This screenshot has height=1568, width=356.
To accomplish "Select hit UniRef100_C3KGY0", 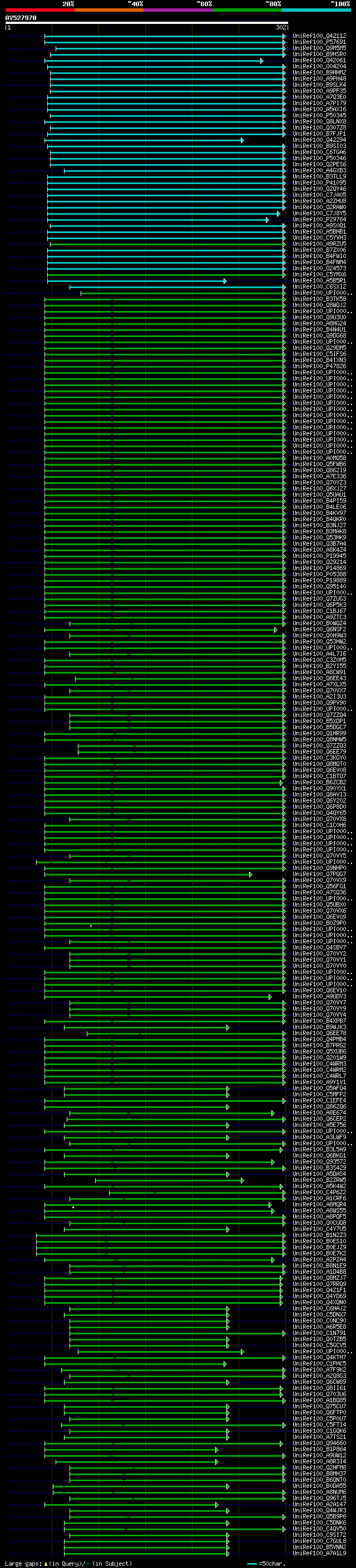I will coord(319,758).
